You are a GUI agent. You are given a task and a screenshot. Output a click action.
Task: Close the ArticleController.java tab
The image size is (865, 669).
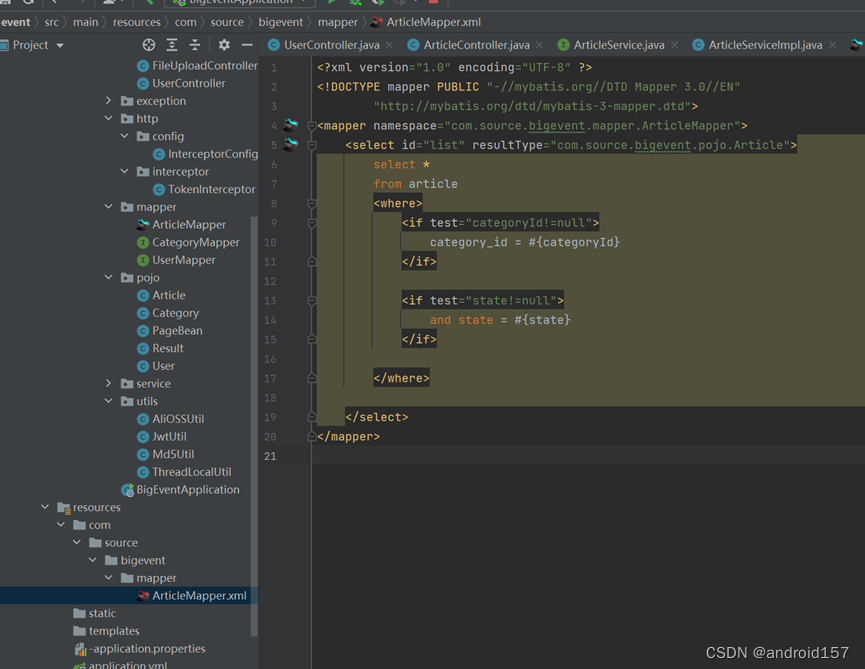click(x=540, y=45)
